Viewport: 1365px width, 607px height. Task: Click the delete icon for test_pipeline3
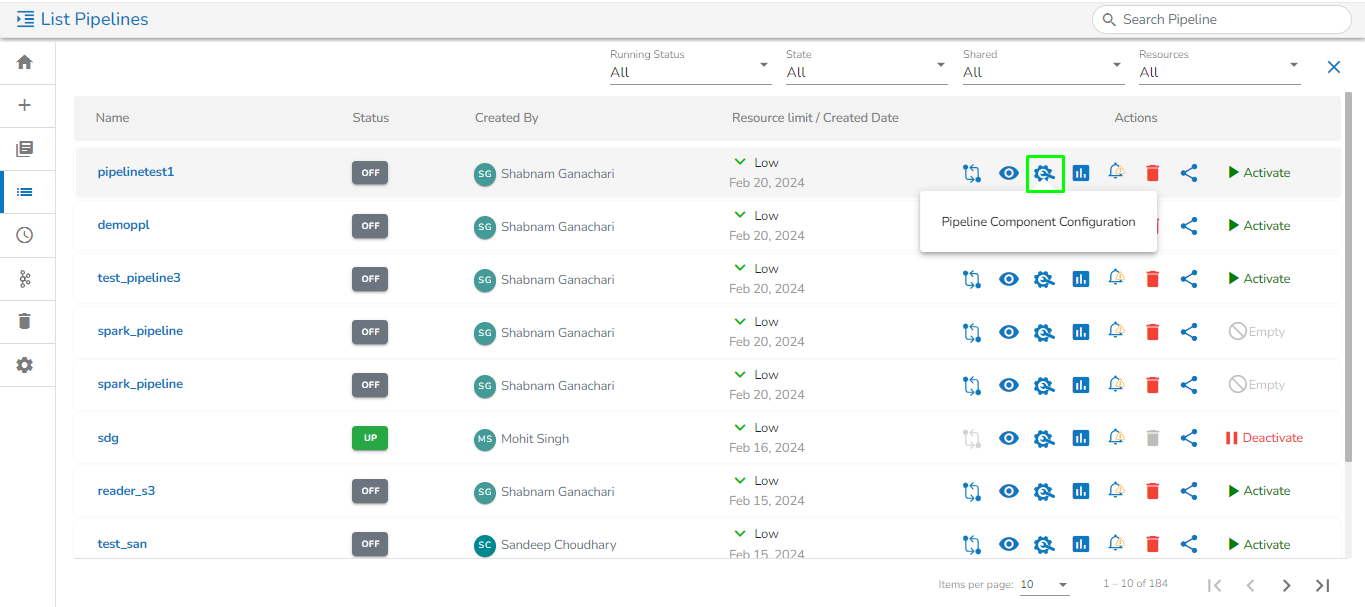(1152, 279)
